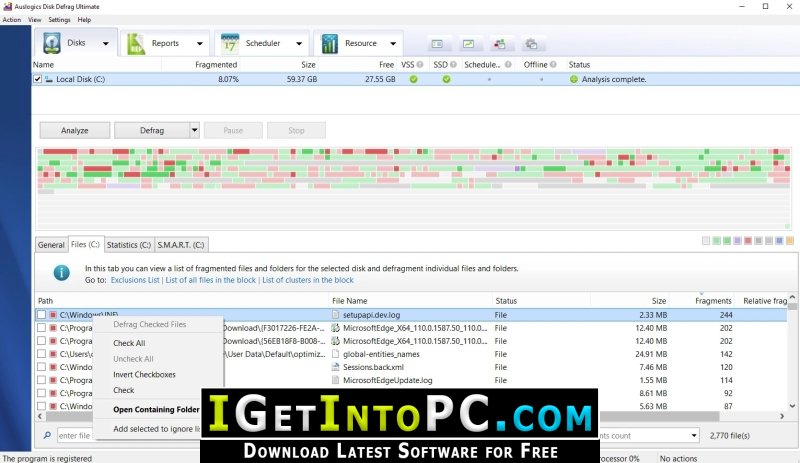Open List of all files in the block

(211, 280)
